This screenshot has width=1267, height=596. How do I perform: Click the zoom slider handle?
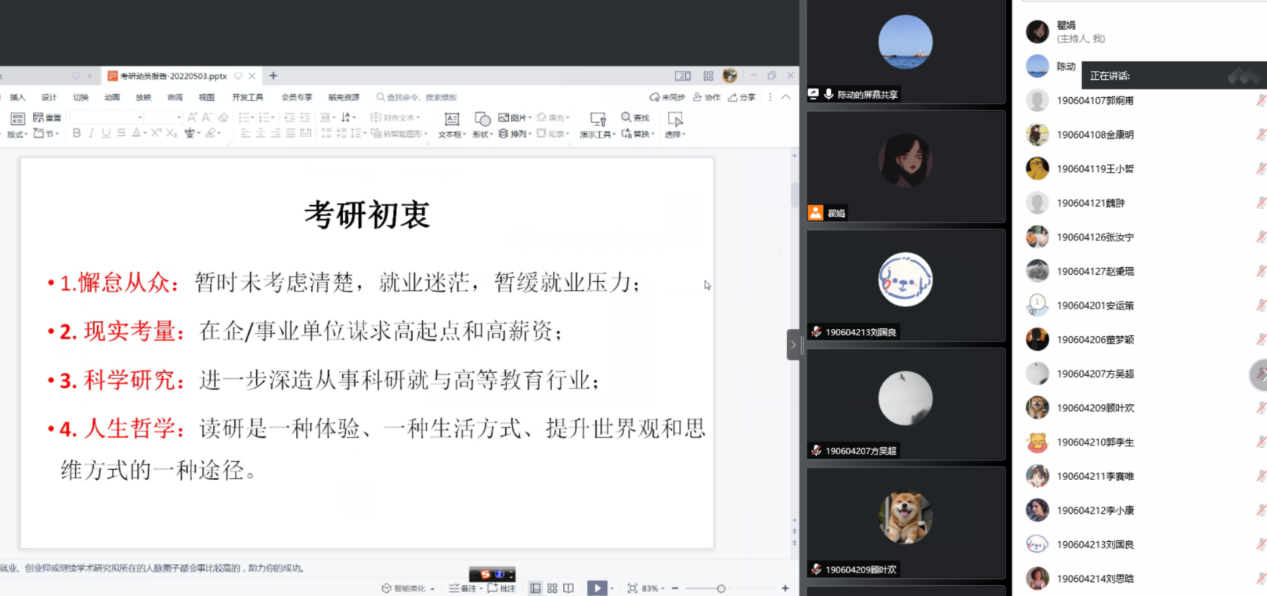click(721, 588)
